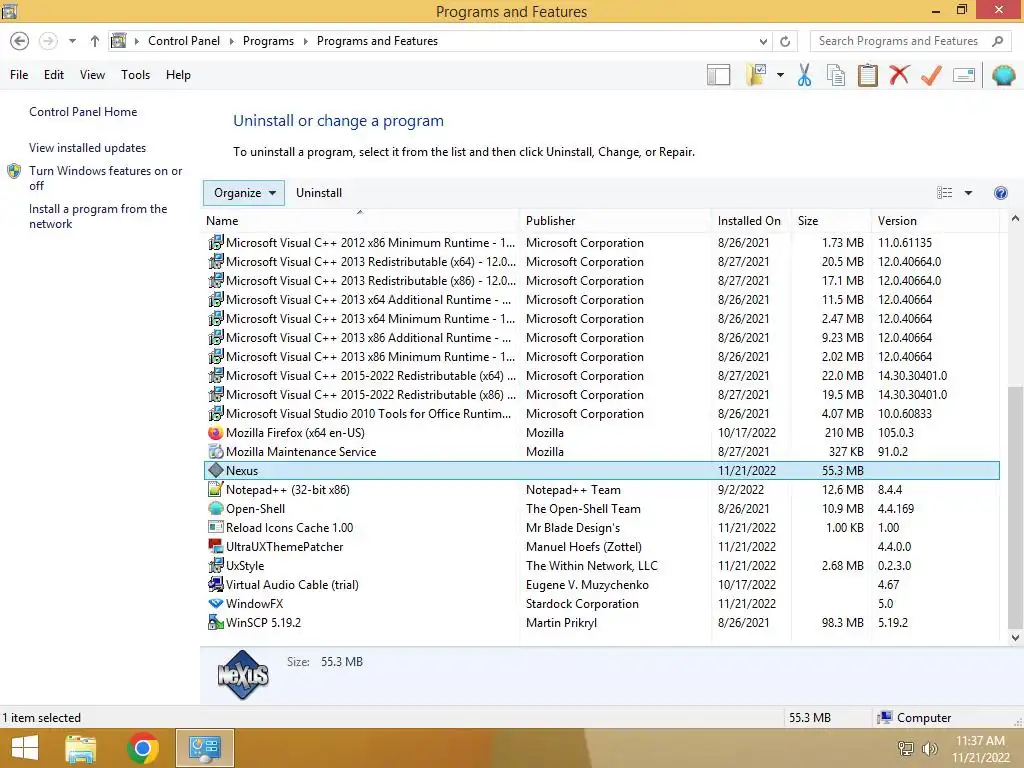Sort by the Size column header

pos(831,221)
